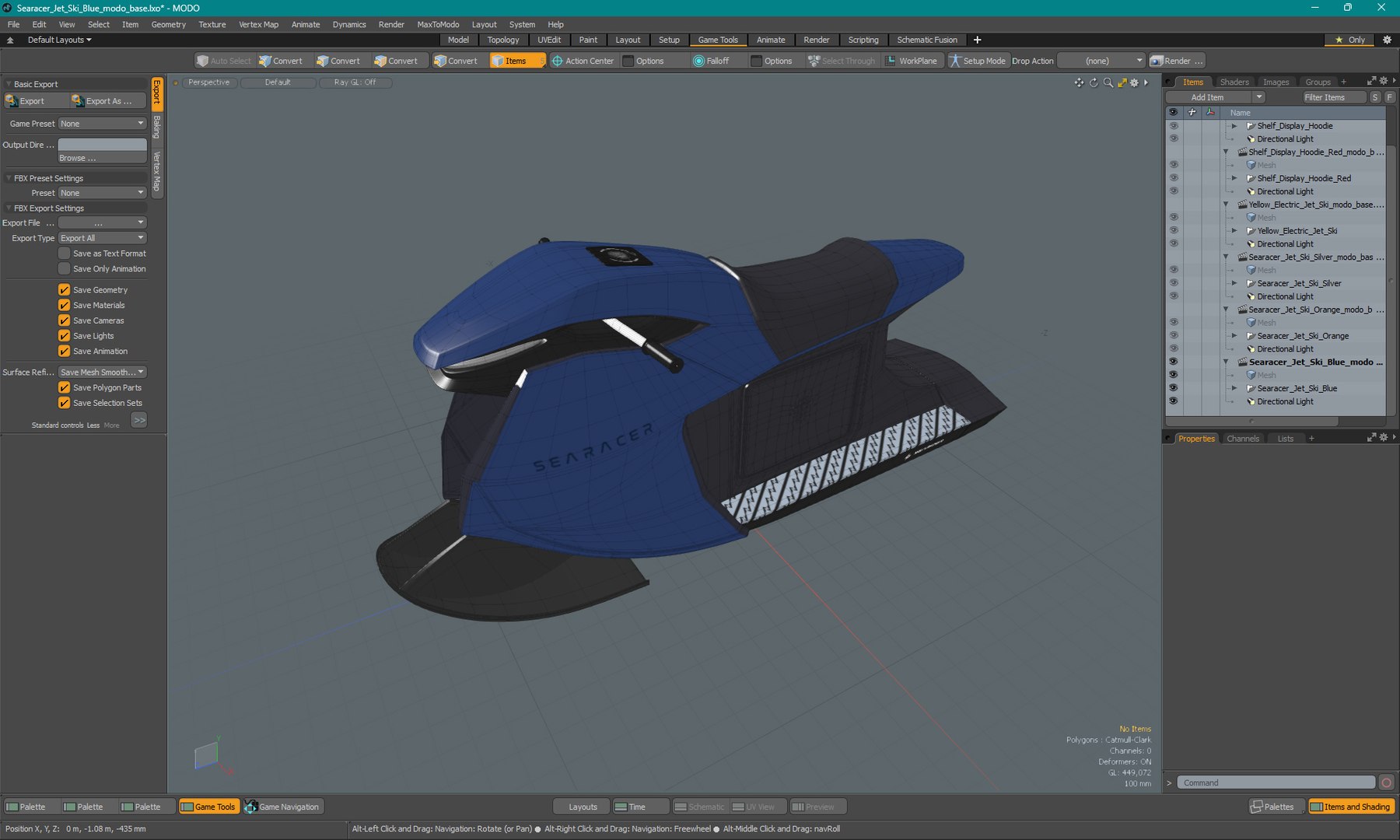Open the Surface Refinement dropdown
The image size is (1400, 840).
point(102,373)
